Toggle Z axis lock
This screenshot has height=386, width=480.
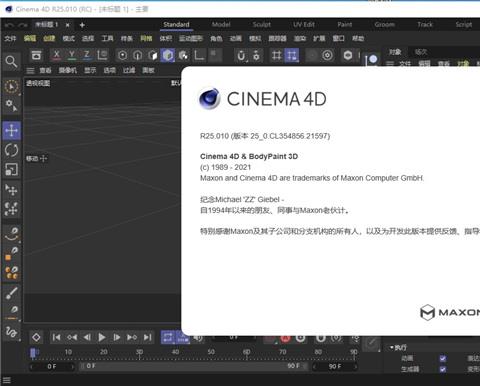pos(87,55)
